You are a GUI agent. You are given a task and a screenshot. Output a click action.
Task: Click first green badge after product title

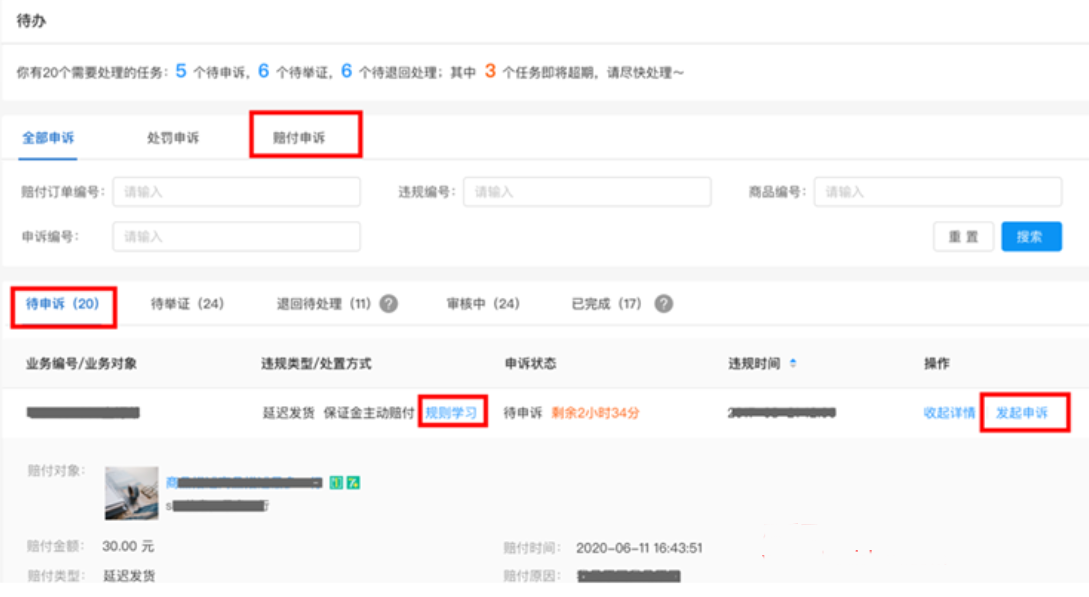pyautogui.click(x=337, y=483)
